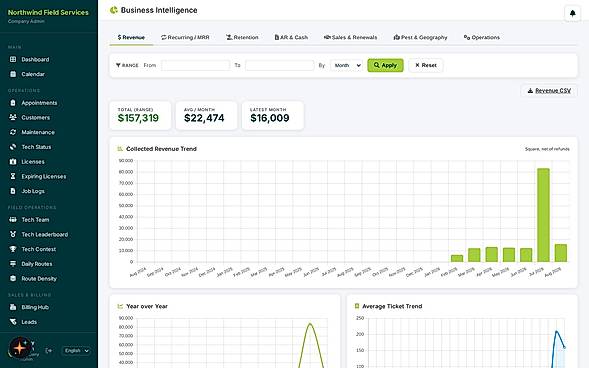Click the Appointments clipboard icon

(13, 103)
